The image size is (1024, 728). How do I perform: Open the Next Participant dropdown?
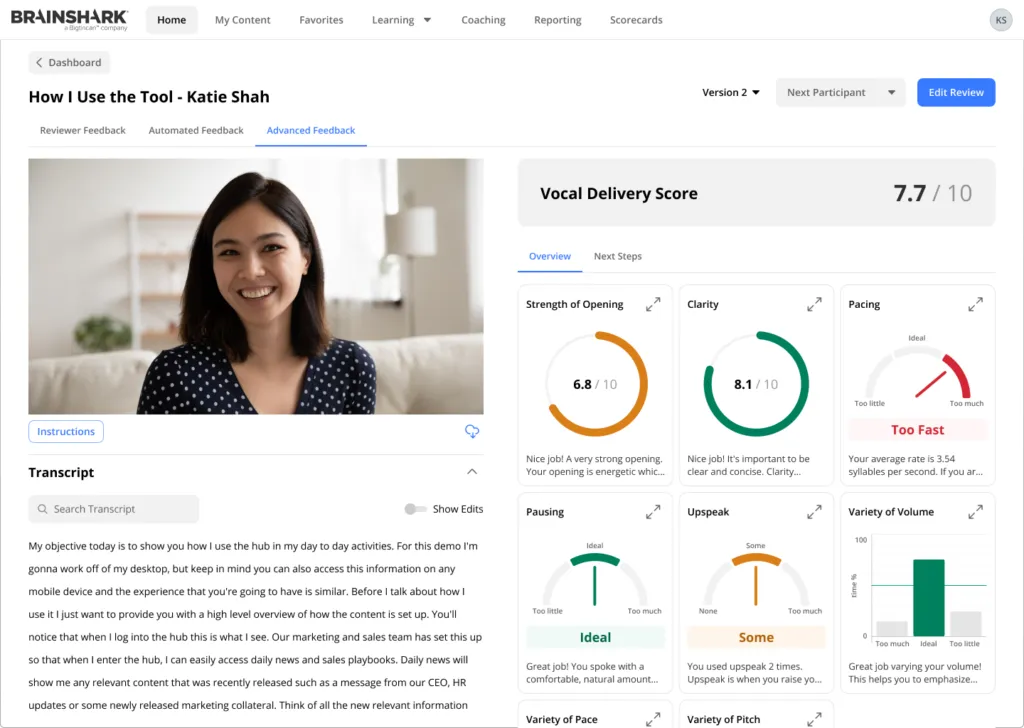point(840,93)
